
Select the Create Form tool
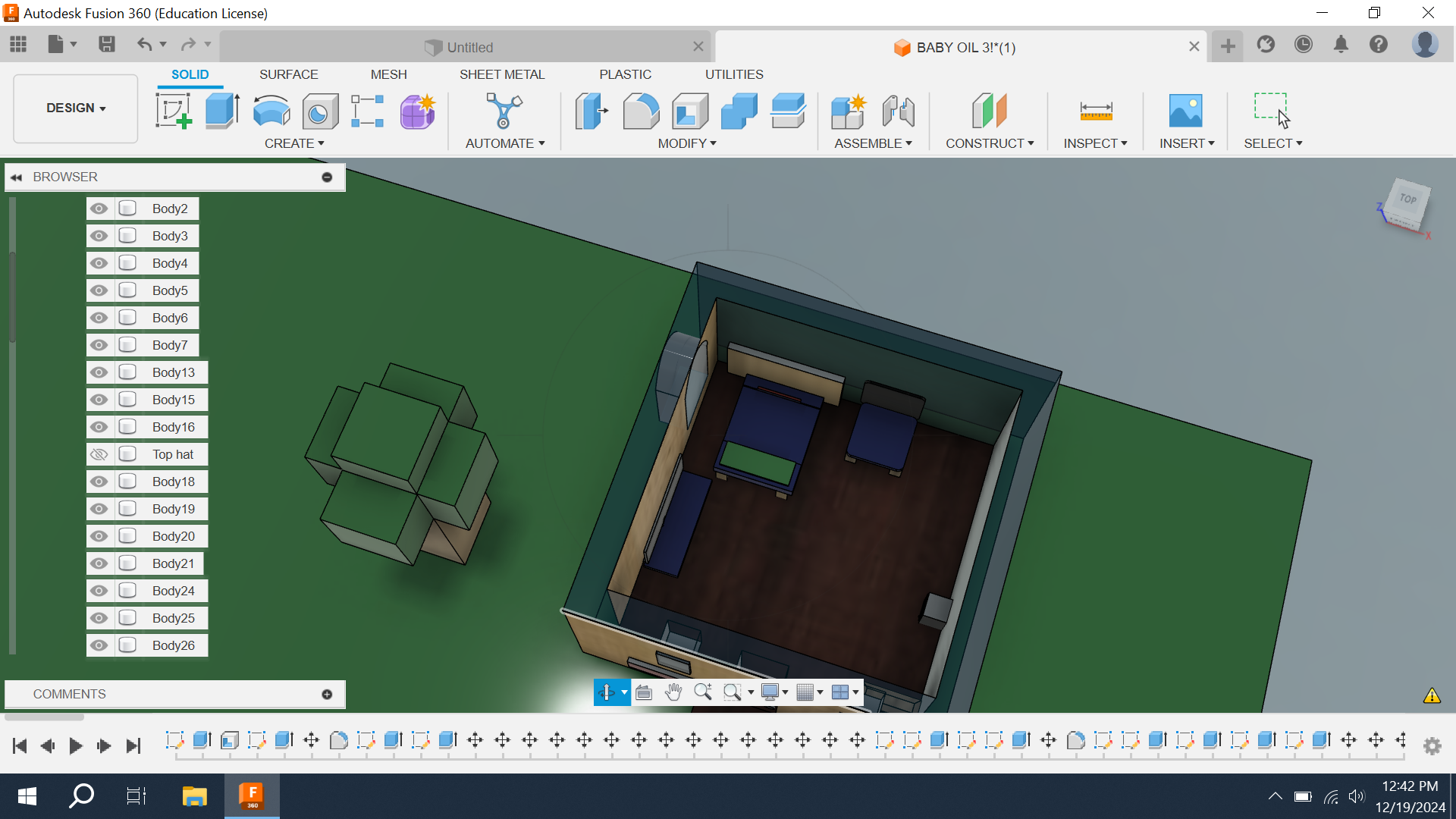417,111
